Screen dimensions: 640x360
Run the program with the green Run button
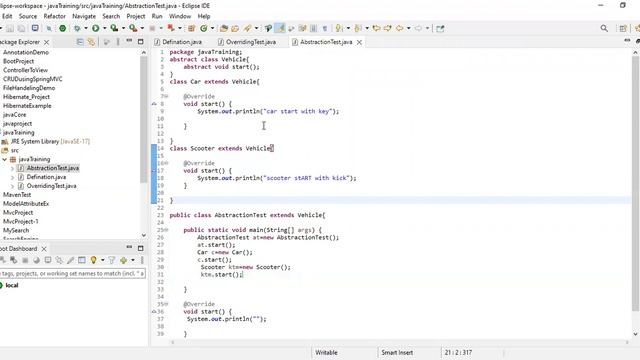[96, 28]
